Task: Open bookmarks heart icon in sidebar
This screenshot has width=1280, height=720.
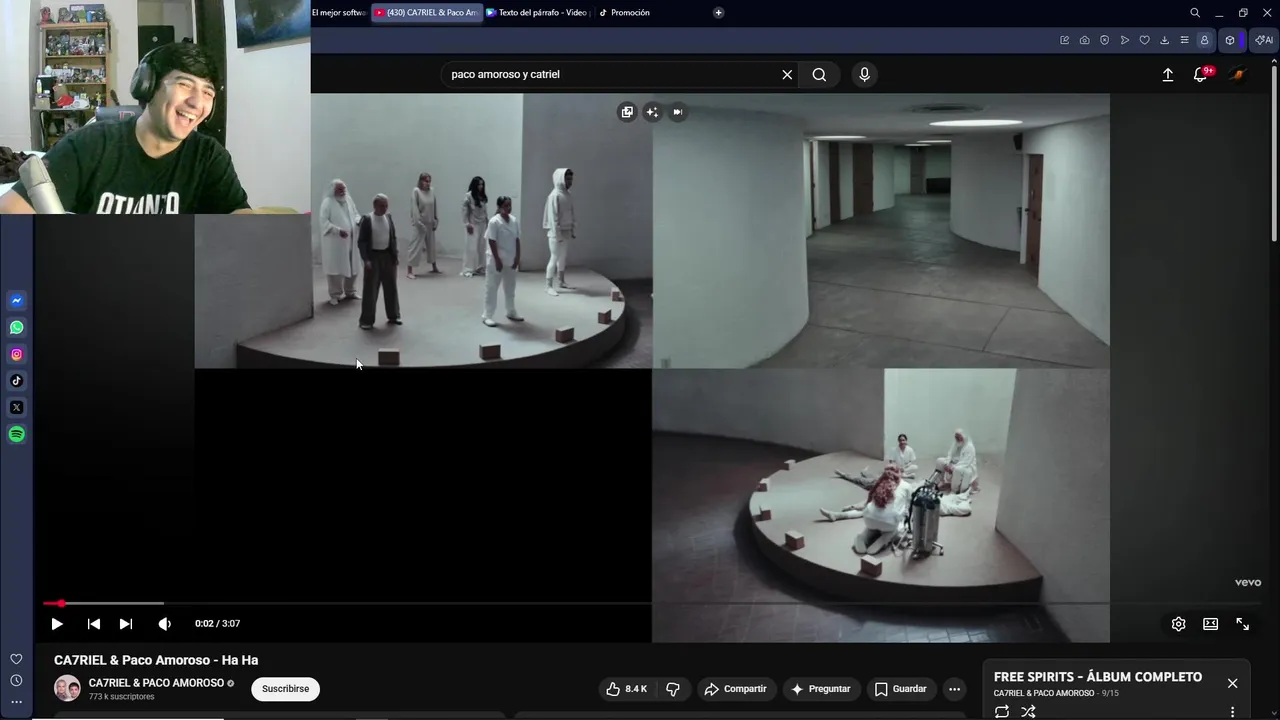Action: (16, 659)
